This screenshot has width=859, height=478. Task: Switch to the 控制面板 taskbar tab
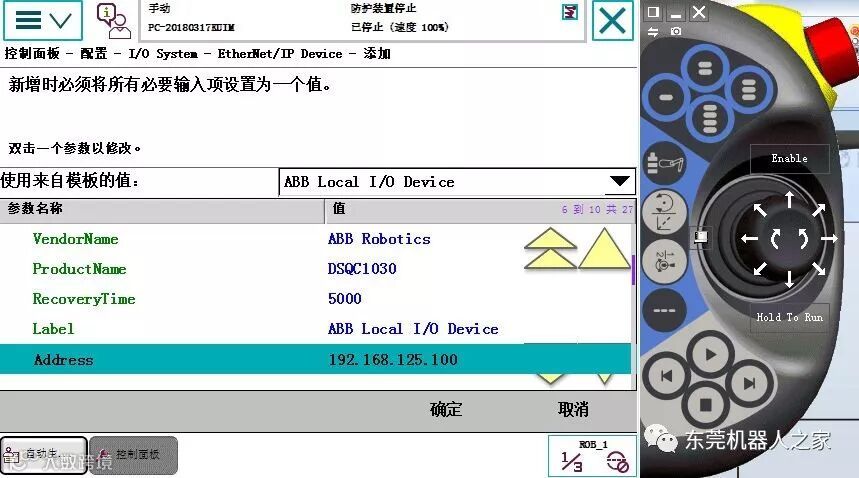(134, 455)
